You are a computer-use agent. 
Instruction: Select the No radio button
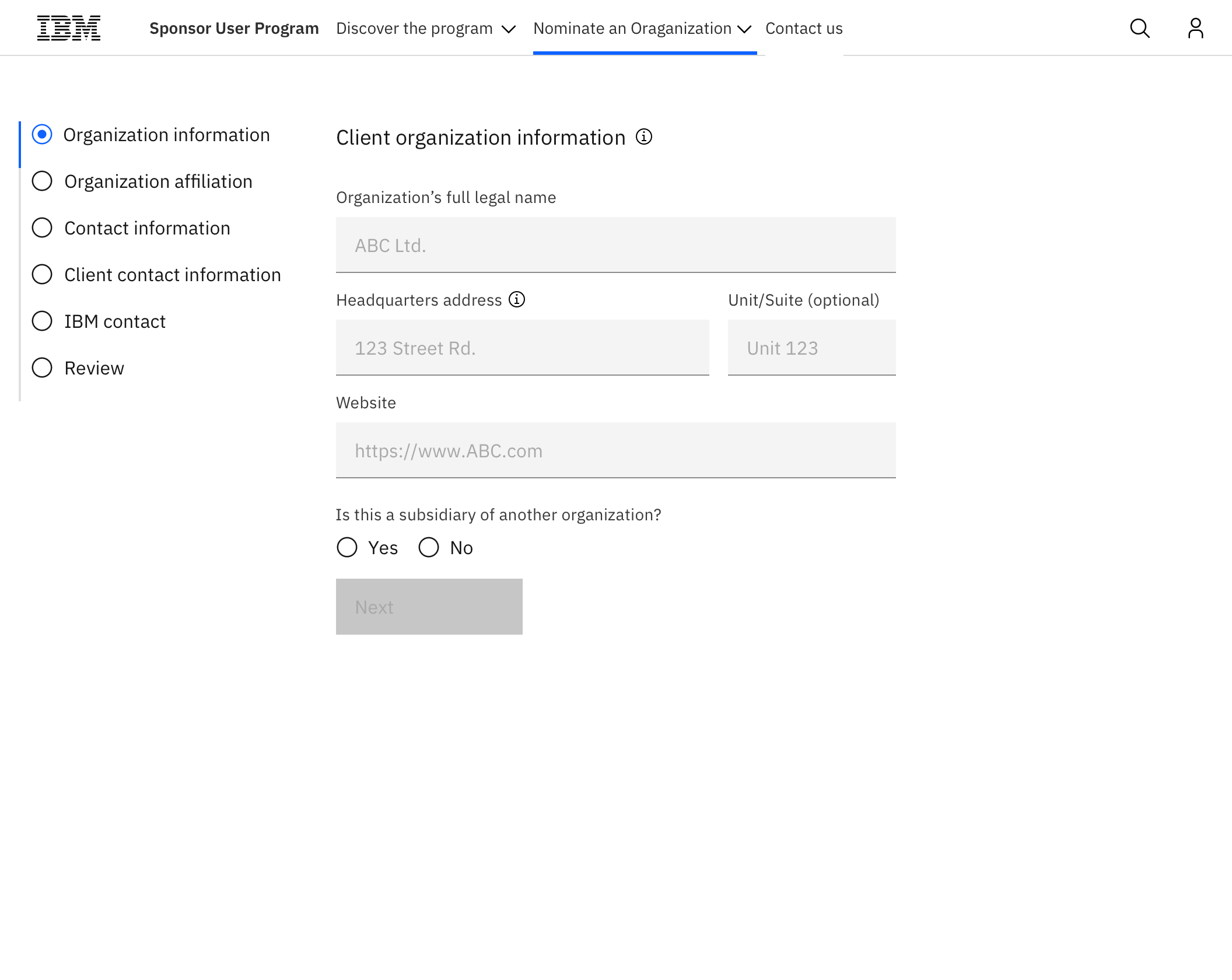tap(429, 548)
